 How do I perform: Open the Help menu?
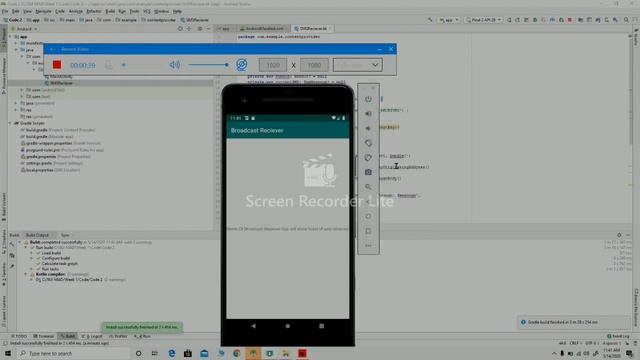point(177,11)
